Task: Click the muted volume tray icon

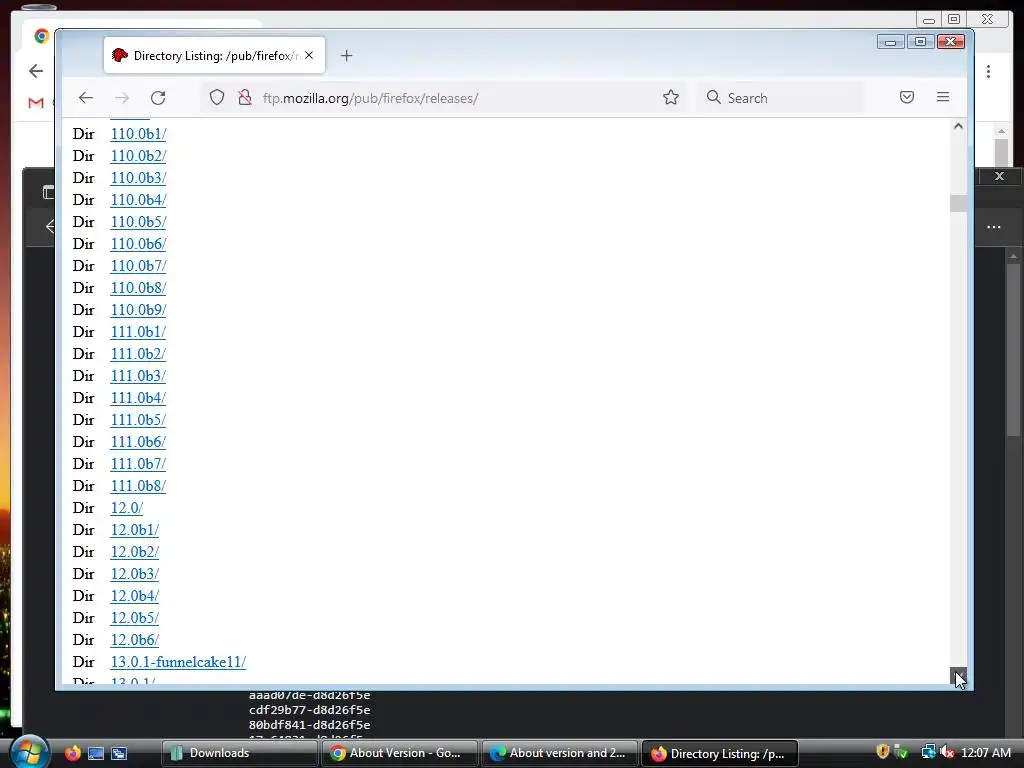Action: [x=946, y=752]
